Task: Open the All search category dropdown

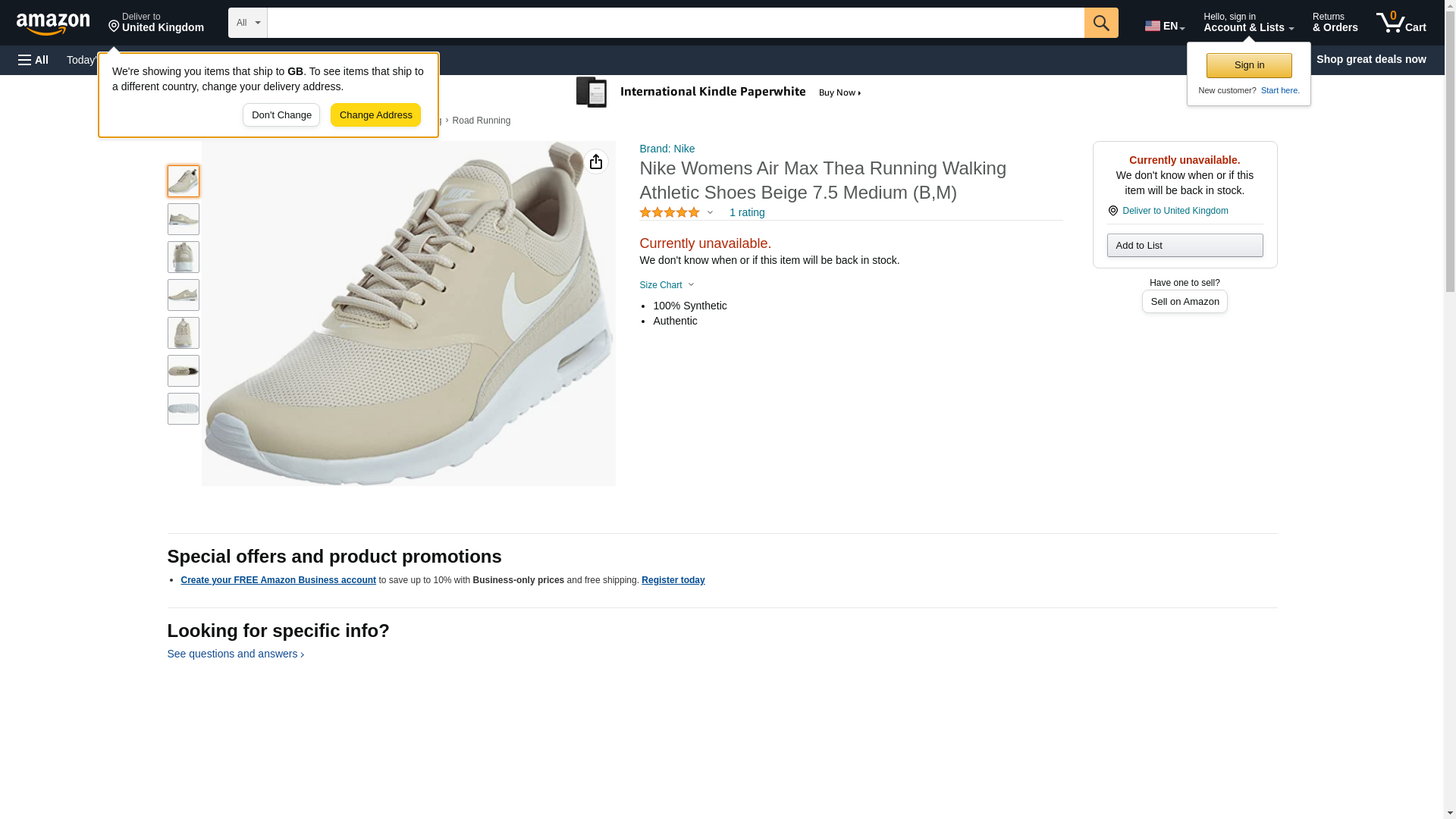Action: point(247,23)
